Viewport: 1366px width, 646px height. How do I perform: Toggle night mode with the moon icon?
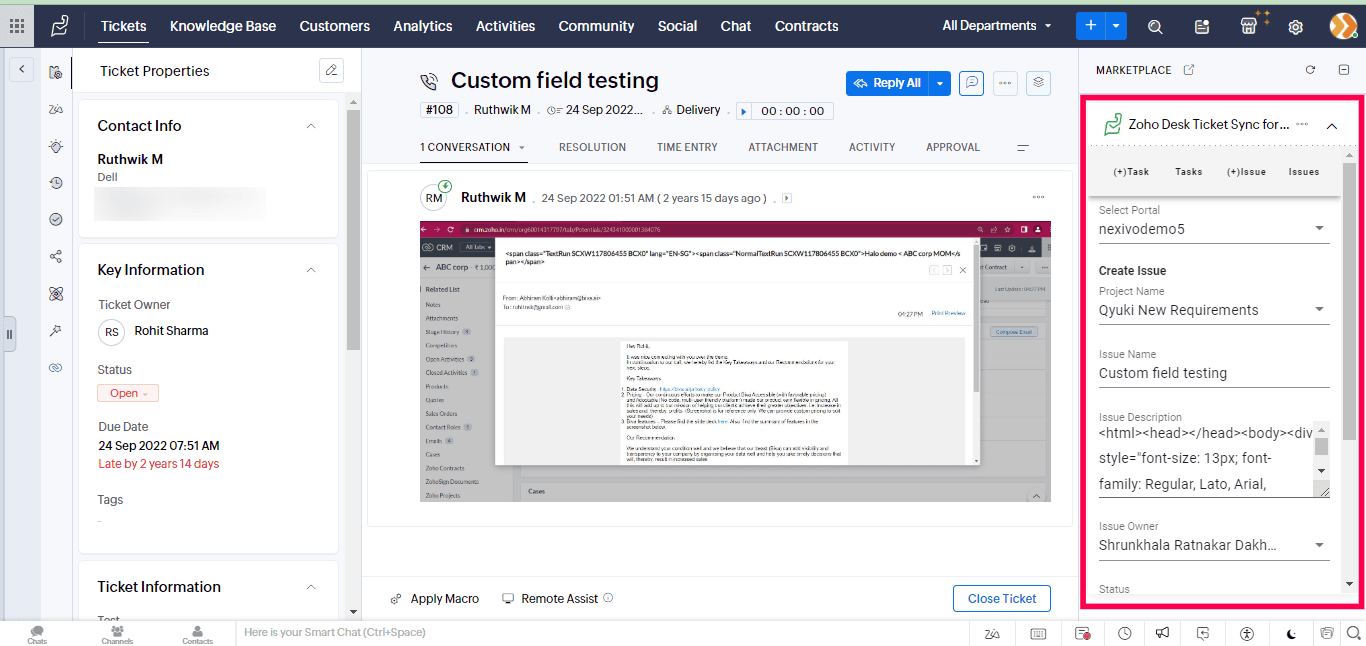coord(1292,633)
